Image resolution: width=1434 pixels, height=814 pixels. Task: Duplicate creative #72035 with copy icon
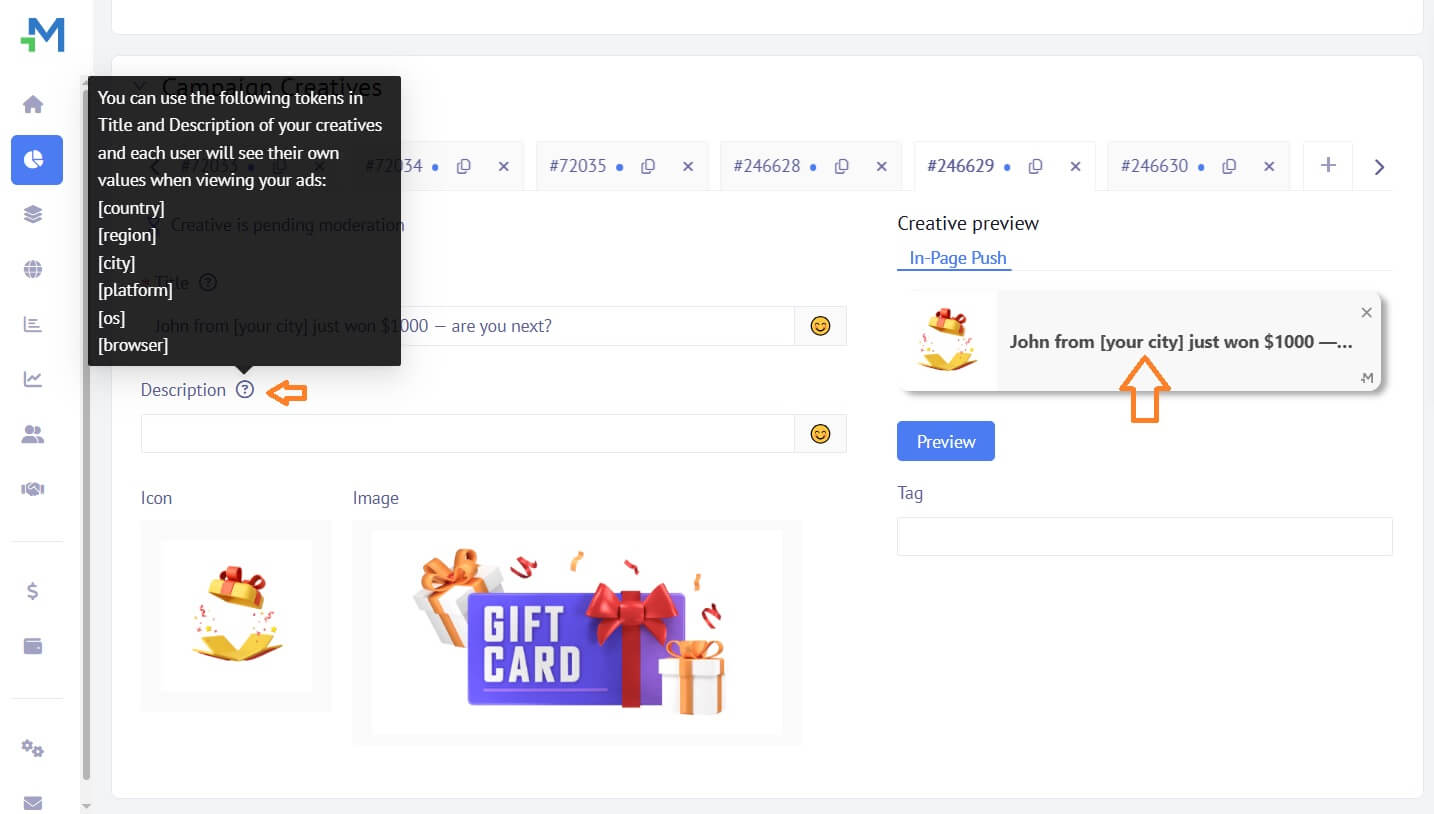[x=648, y=166]
